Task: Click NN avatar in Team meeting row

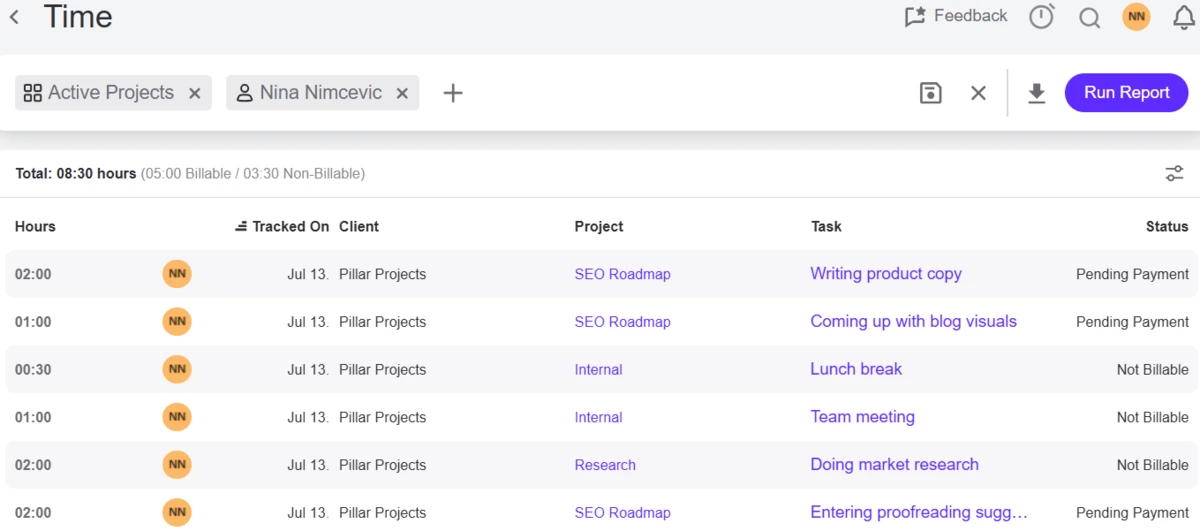Action: 177,417
